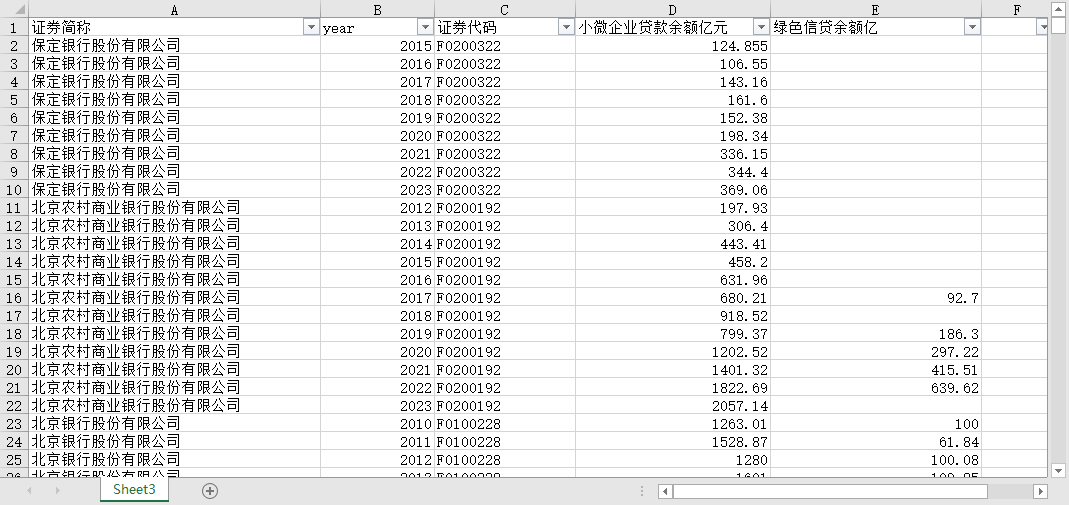The width and height of the screenshot is (1069, 505).
Task: Open filter dropdown in column F header
Action: [1042, 27]
